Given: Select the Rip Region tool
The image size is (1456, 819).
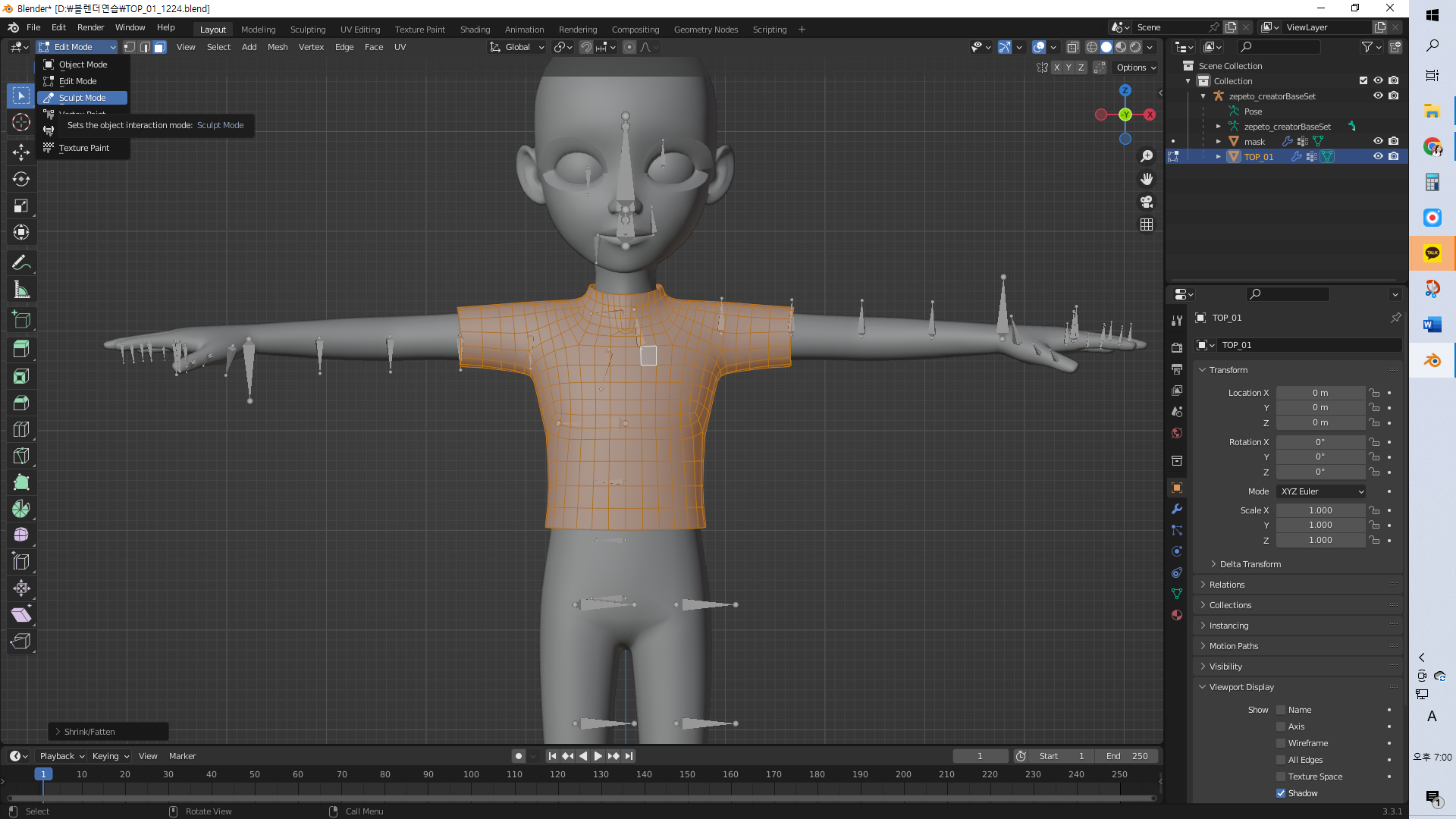Looking at the screenshot, I should click(21, 642).
